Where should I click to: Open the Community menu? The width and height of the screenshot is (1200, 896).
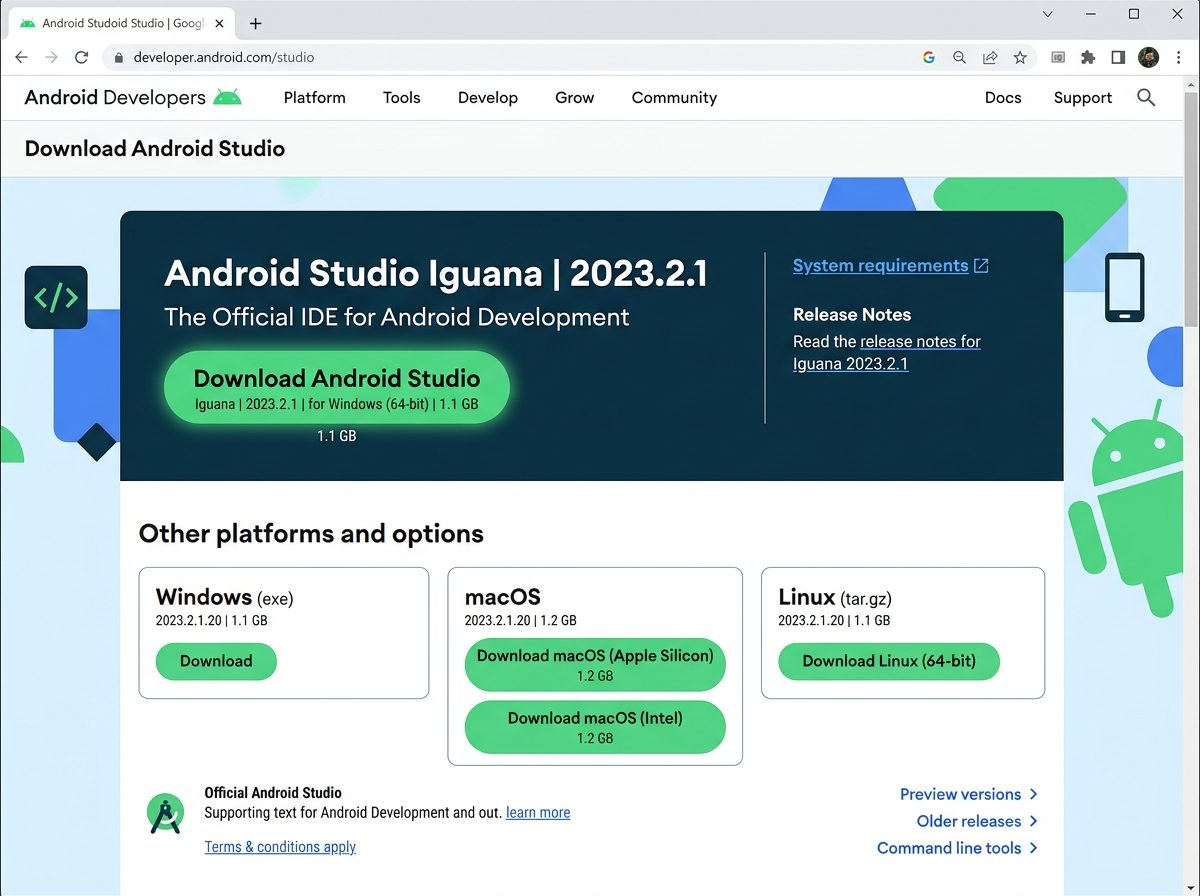[674, 98]
